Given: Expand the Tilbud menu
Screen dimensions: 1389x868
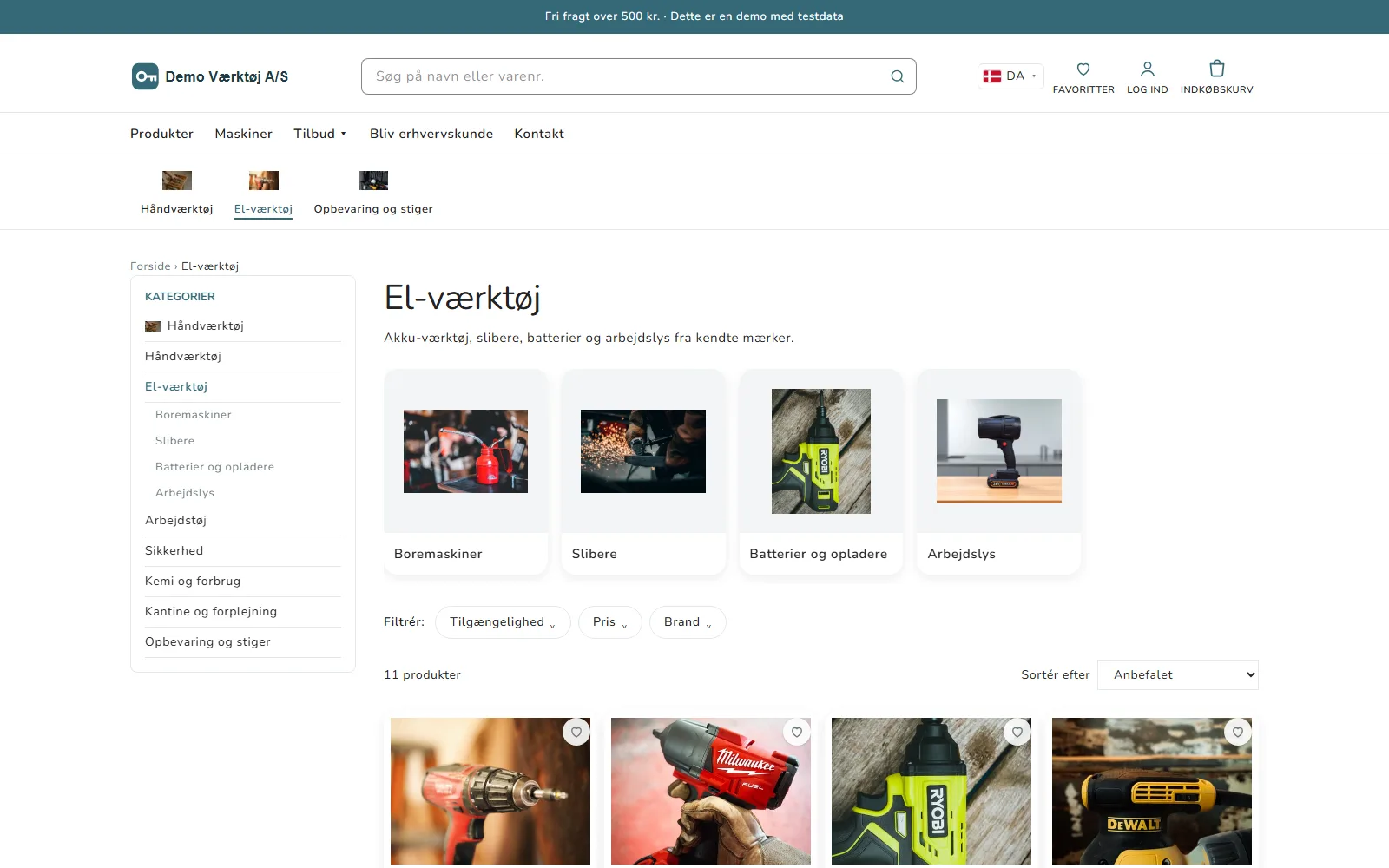Looking at the screenshot, I should pos(319,134).
